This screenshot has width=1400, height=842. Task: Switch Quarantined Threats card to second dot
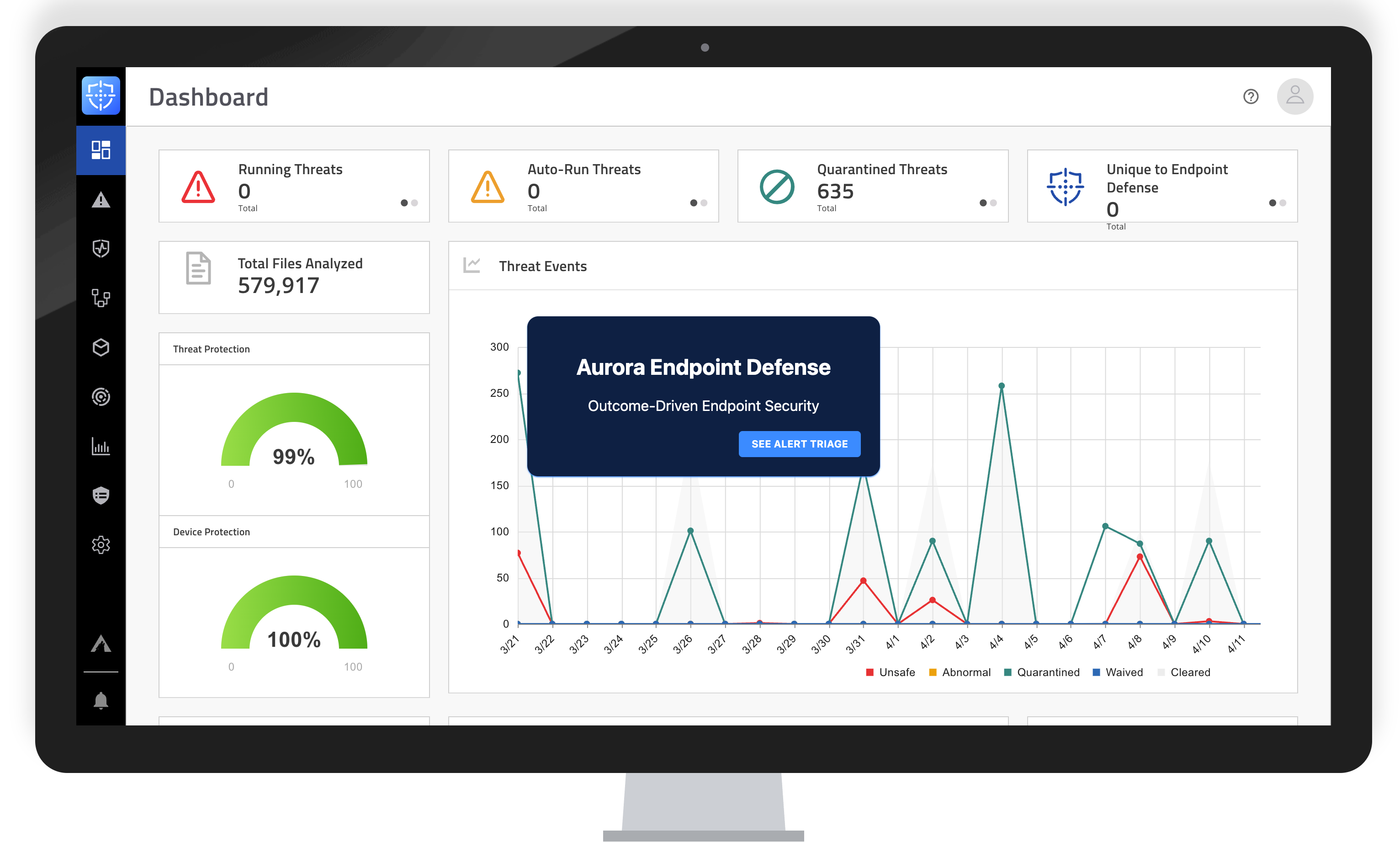click(993, 203)
